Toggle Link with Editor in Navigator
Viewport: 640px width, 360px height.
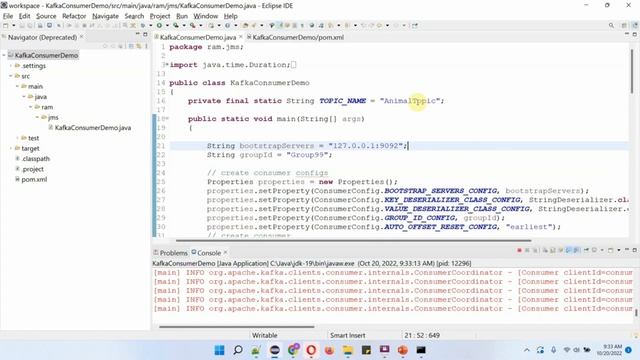pyautogui.click(x=139, y=46)
